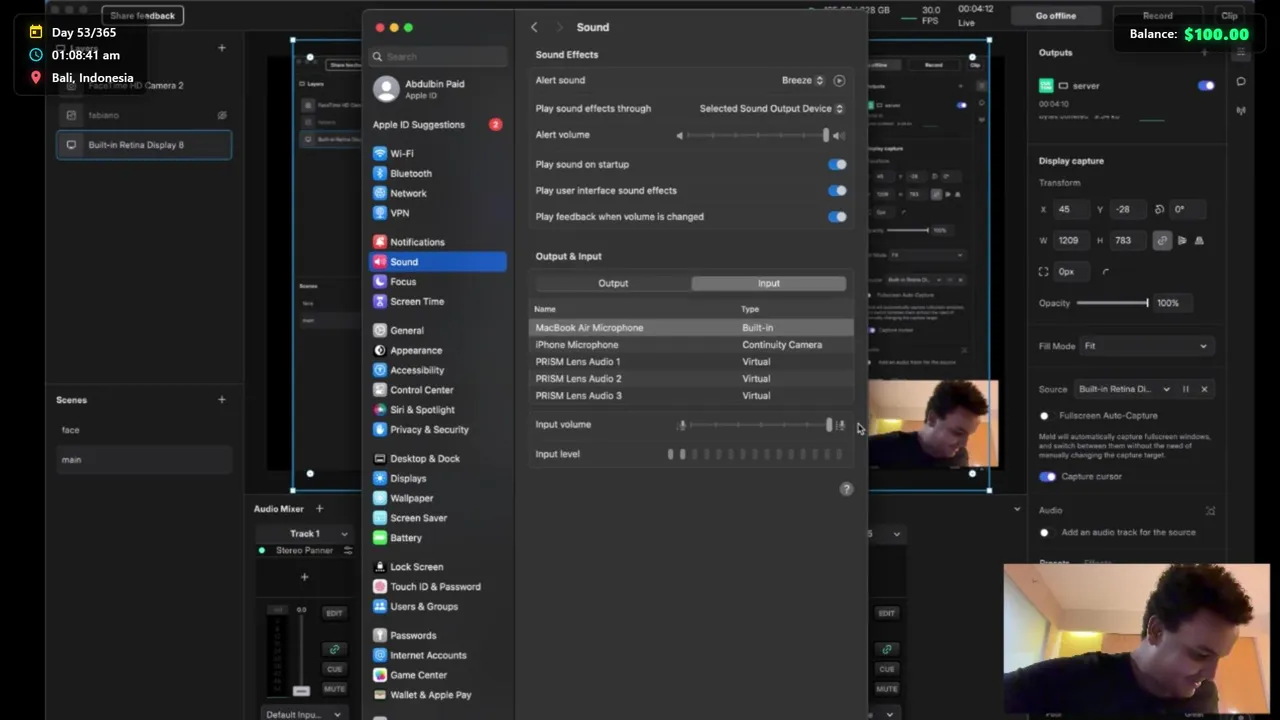
Task: Click the X position field
Action: click(x=1072, y=210)
